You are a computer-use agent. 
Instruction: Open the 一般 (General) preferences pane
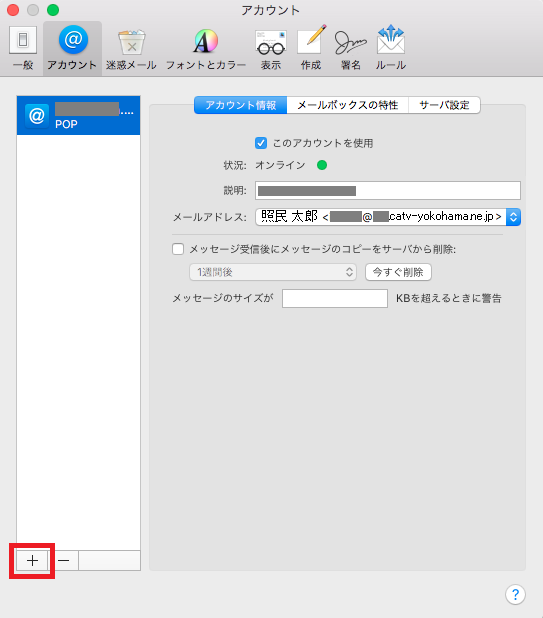click(23, 48)
